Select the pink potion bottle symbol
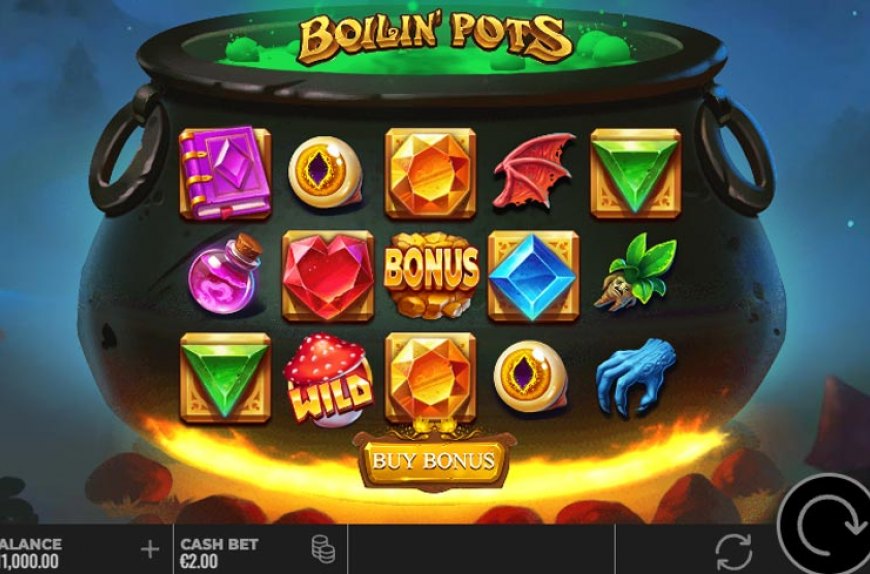 click(225, 275)
